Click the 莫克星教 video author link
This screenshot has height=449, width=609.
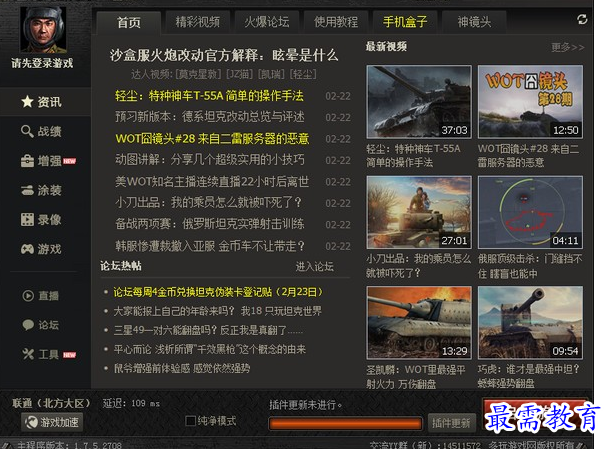tap(198, 74)
